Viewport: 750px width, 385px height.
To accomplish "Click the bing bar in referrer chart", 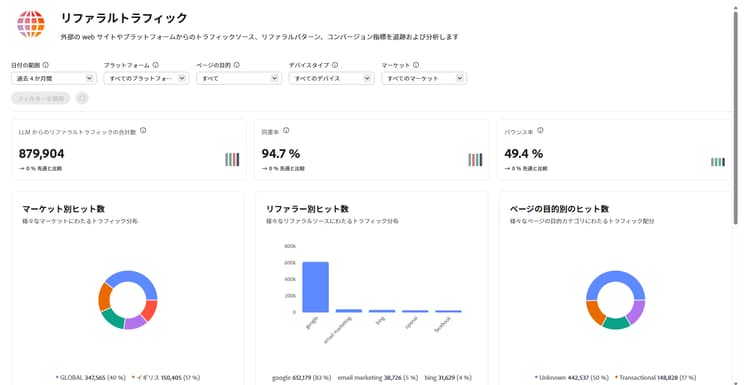I will (x=382, y=311).
